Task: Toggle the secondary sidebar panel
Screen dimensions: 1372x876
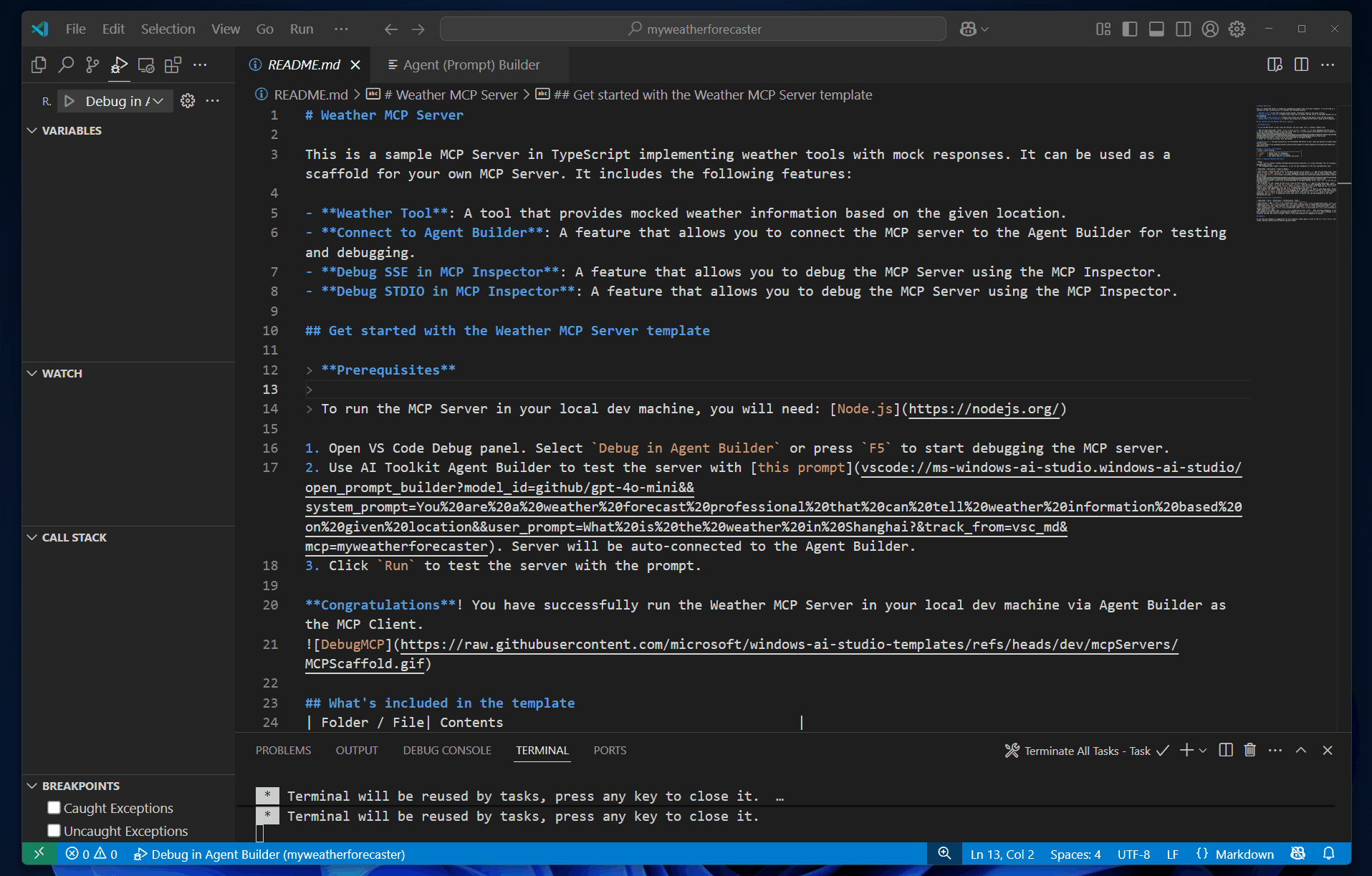Action: [1183, 29]
